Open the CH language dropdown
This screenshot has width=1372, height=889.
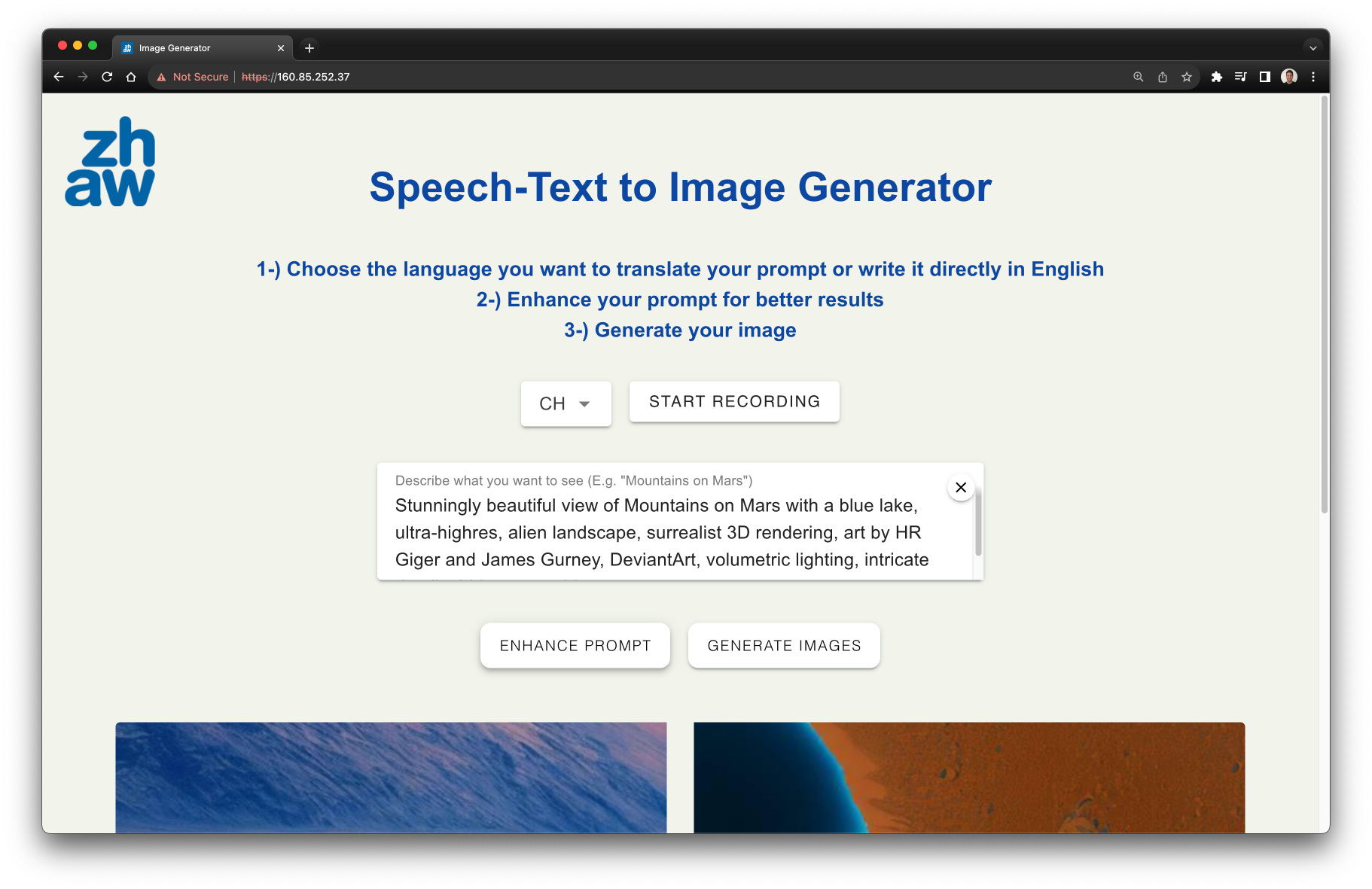566,403
